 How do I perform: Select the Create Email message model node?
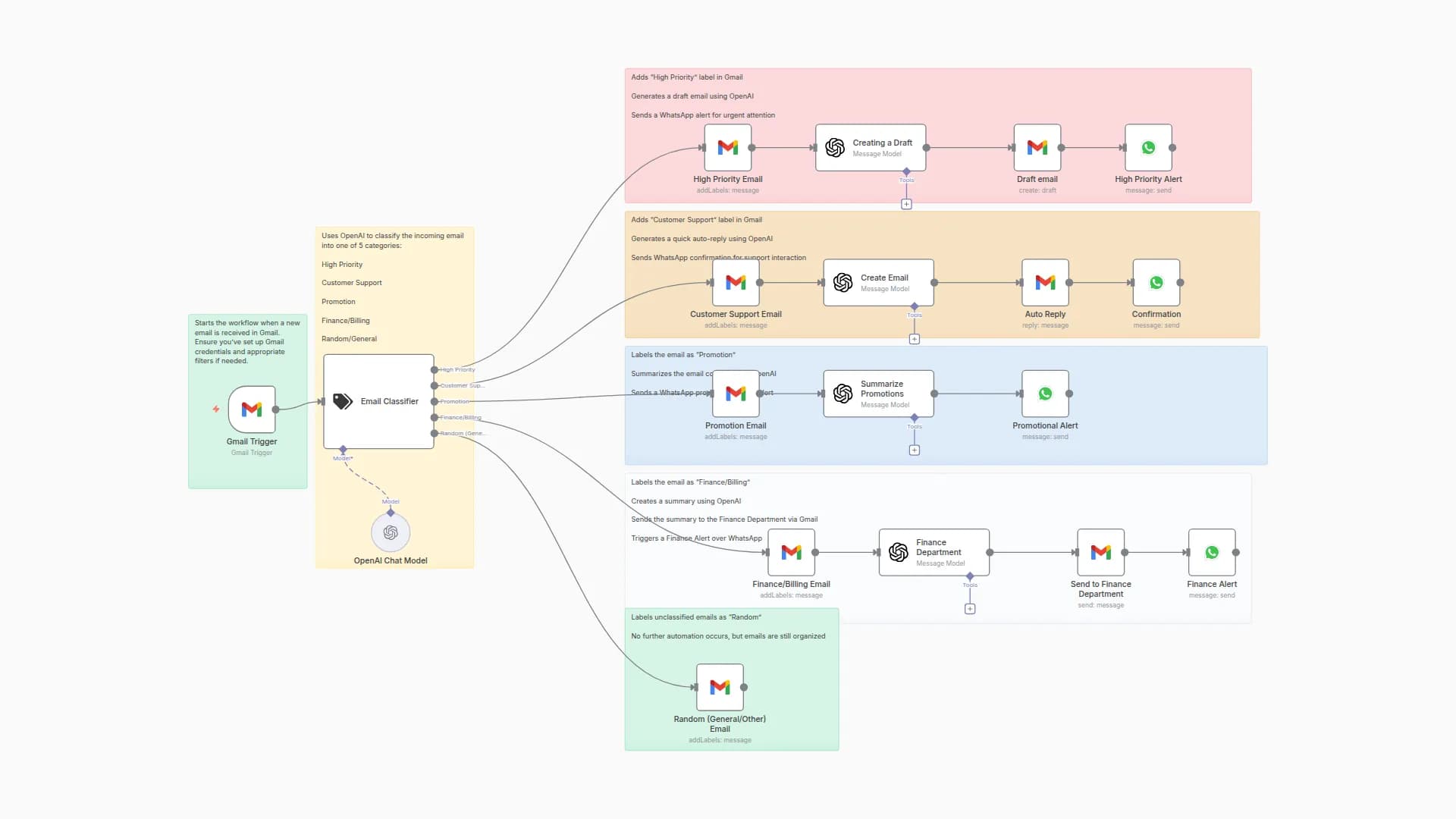(x=878, y=282)
